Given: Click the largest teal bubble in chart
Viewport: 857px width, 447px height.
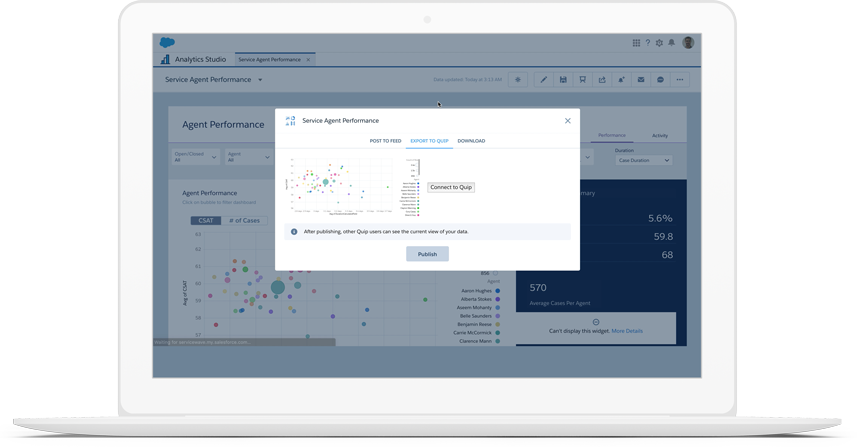Looking at the screenshot, I should tap(278, 287).
